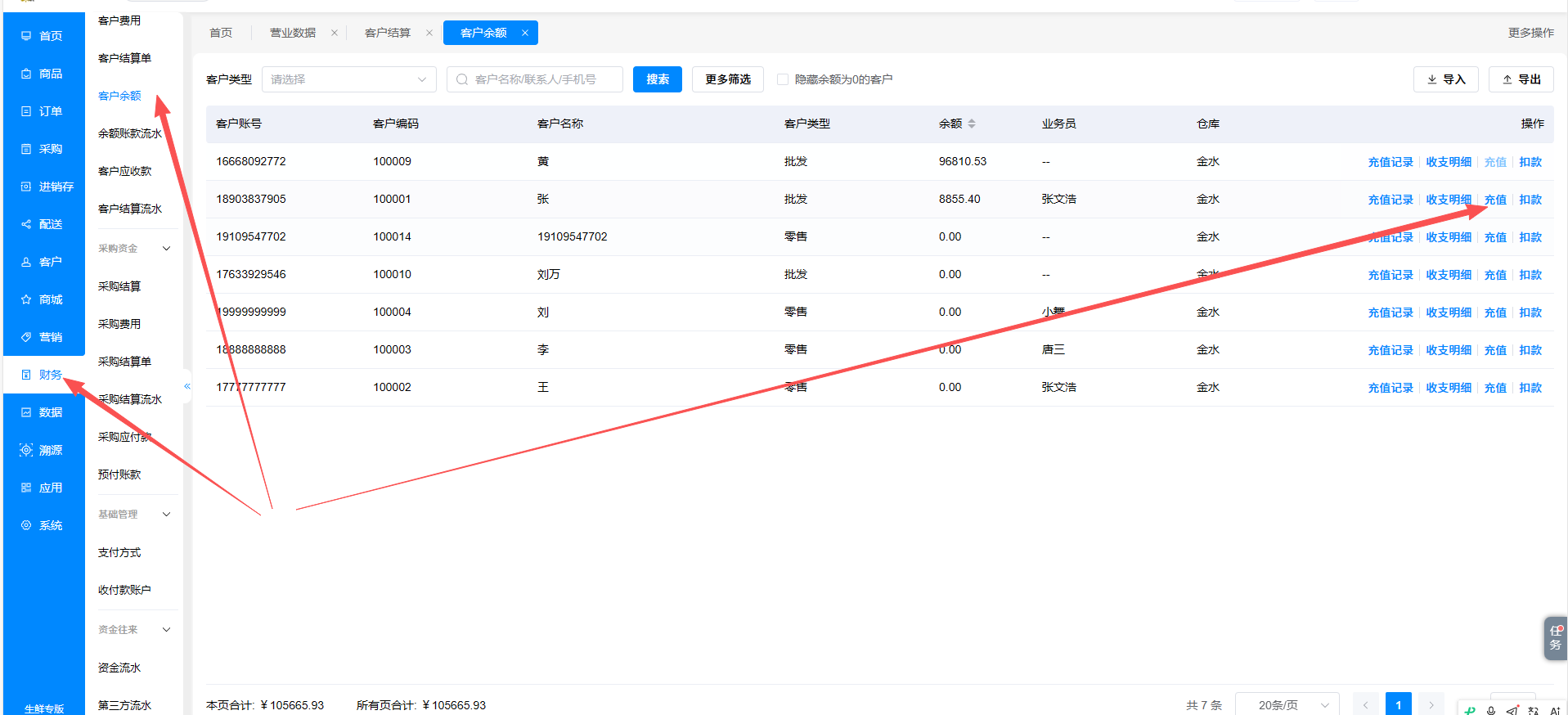Open the 首页 home icon in sidebar

[26, 36]
